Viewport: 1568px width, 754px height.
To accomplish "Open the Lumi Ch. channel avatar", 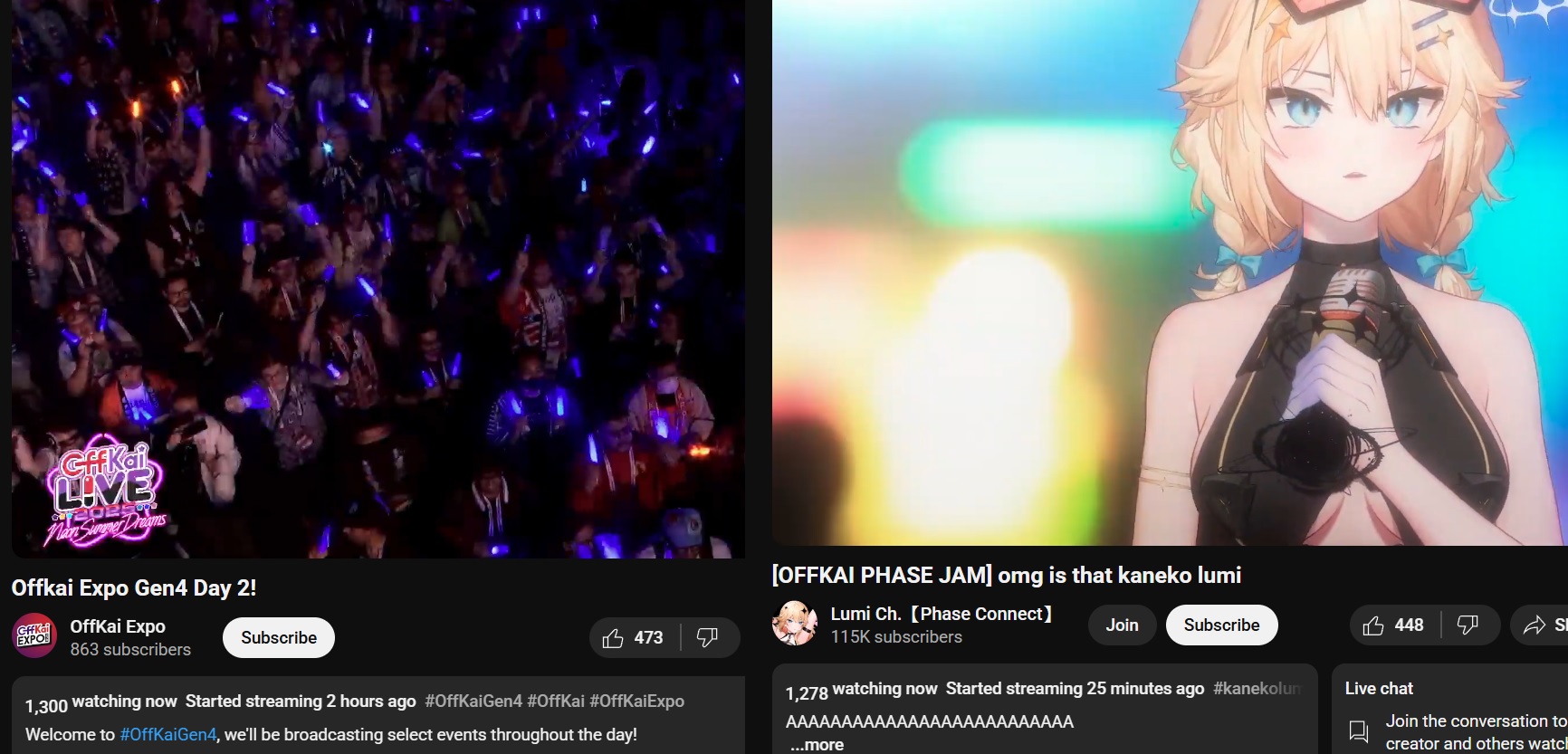I will coord(795,624).
